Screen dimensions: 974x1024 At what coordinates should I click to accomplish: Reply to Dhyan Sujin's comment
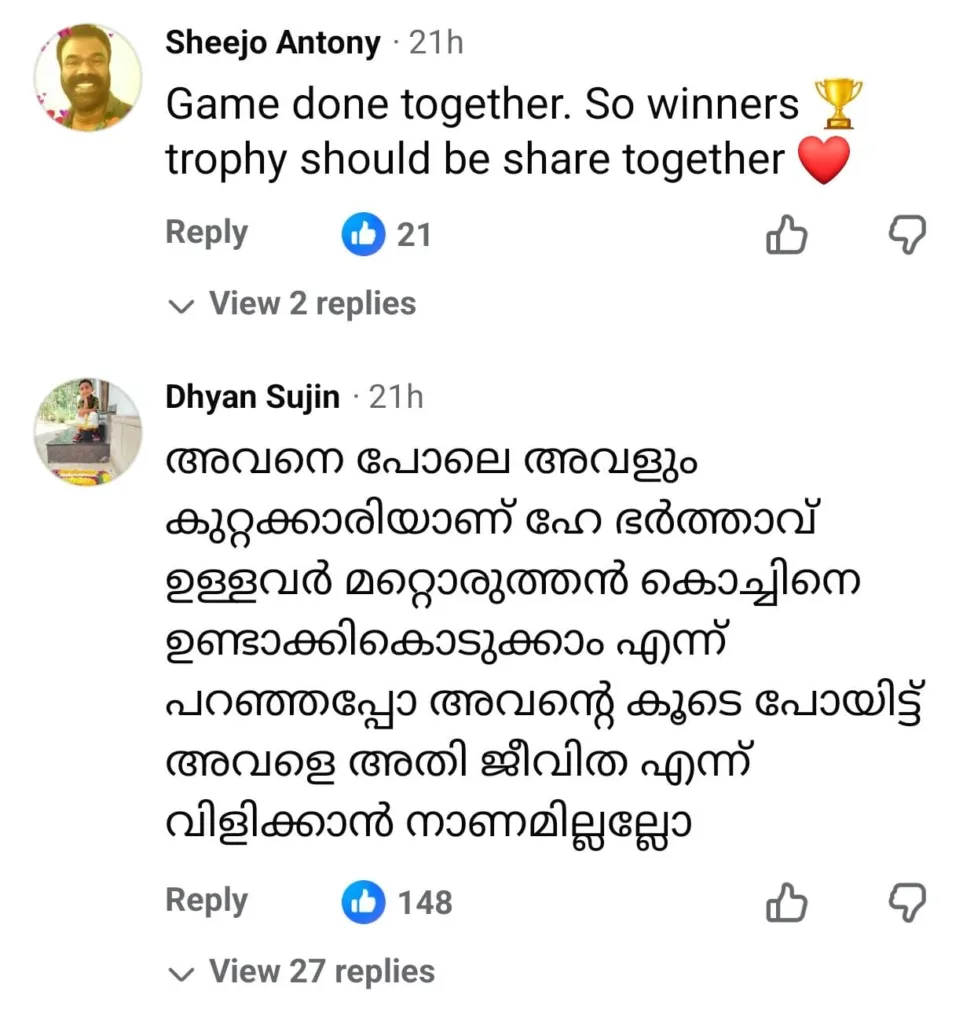pos(206,901)
